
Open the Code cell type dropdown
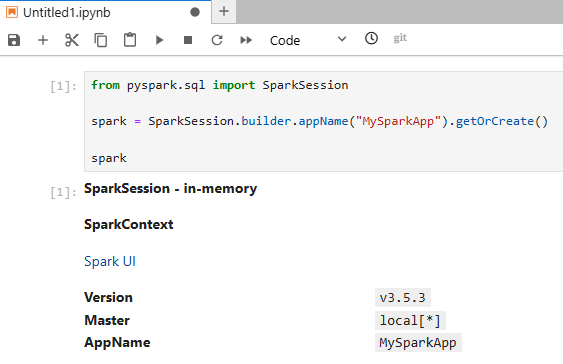[308, 40]
